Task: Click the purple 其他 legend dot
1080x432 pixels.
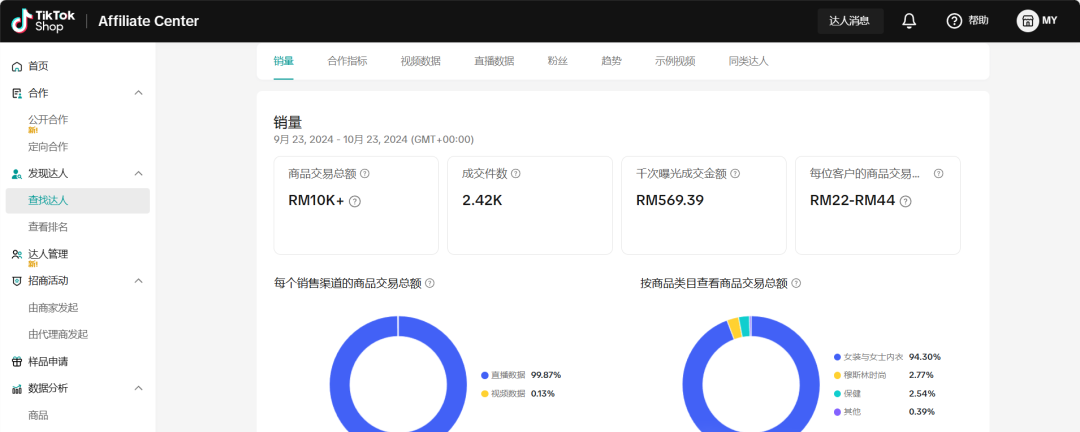Action: coord(838,412)
